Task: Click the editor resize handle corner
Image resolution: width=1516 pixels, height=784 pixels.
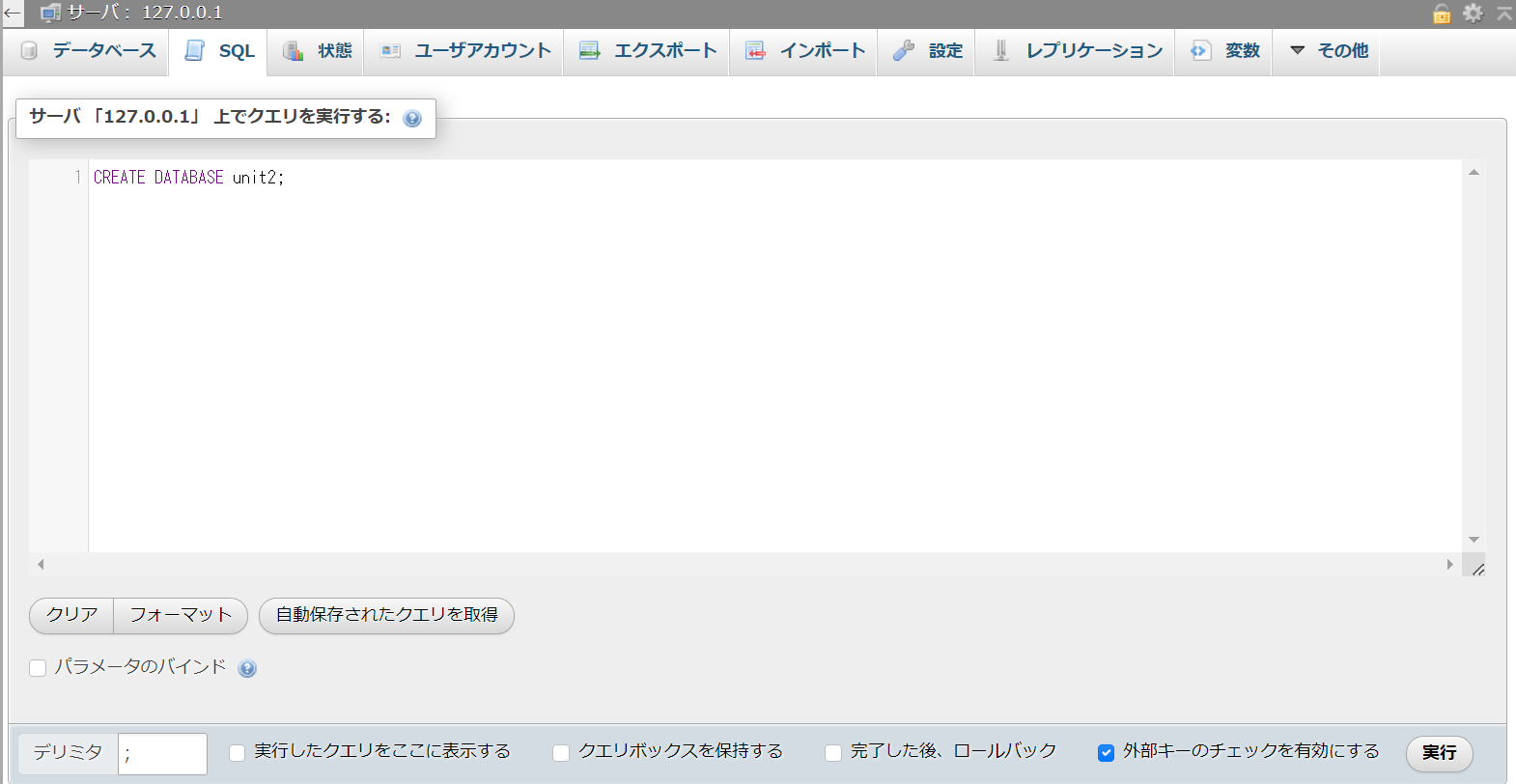Action: pyautogui.click(x=1476, y=567)
